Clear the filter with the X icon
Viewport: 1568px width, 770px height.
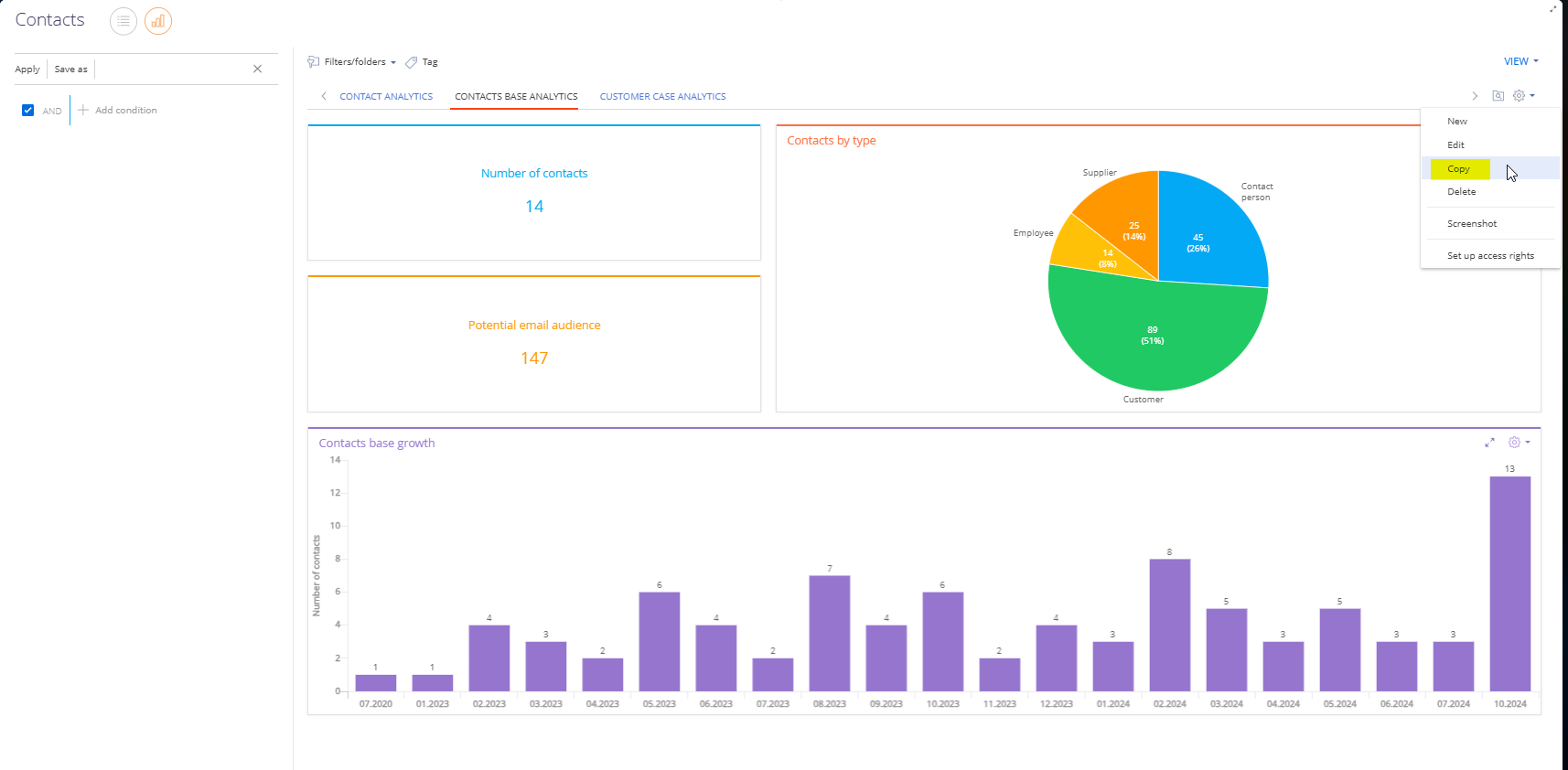[x=258, y=69]
